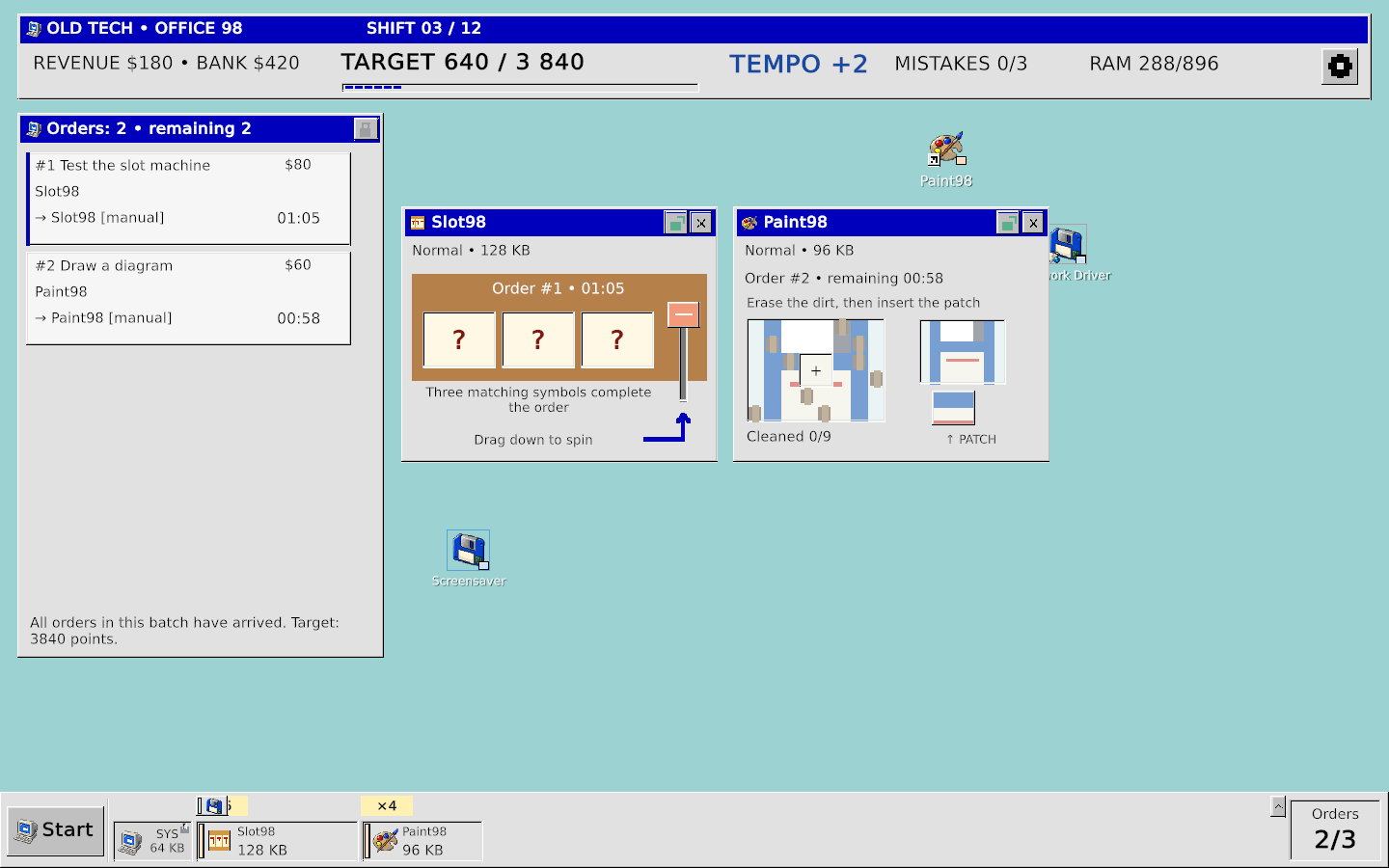This screenshot has height=868, width=1389.
Task: Launch the Paint98 desktop shortcut
Action: tap(946, 160)
